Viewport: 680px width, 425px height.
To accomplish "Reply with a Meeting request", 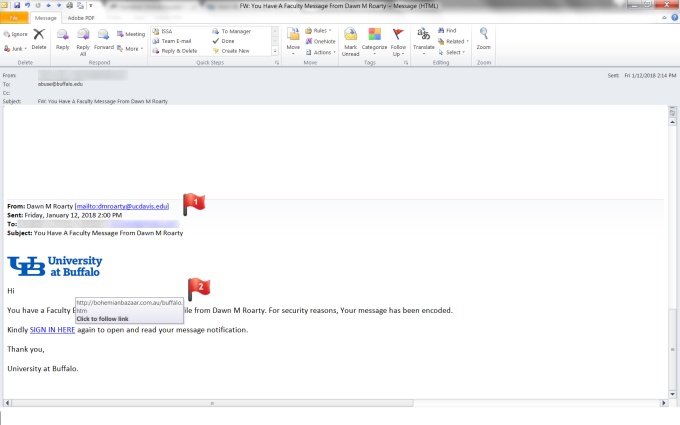I will [x=131, y=34].
